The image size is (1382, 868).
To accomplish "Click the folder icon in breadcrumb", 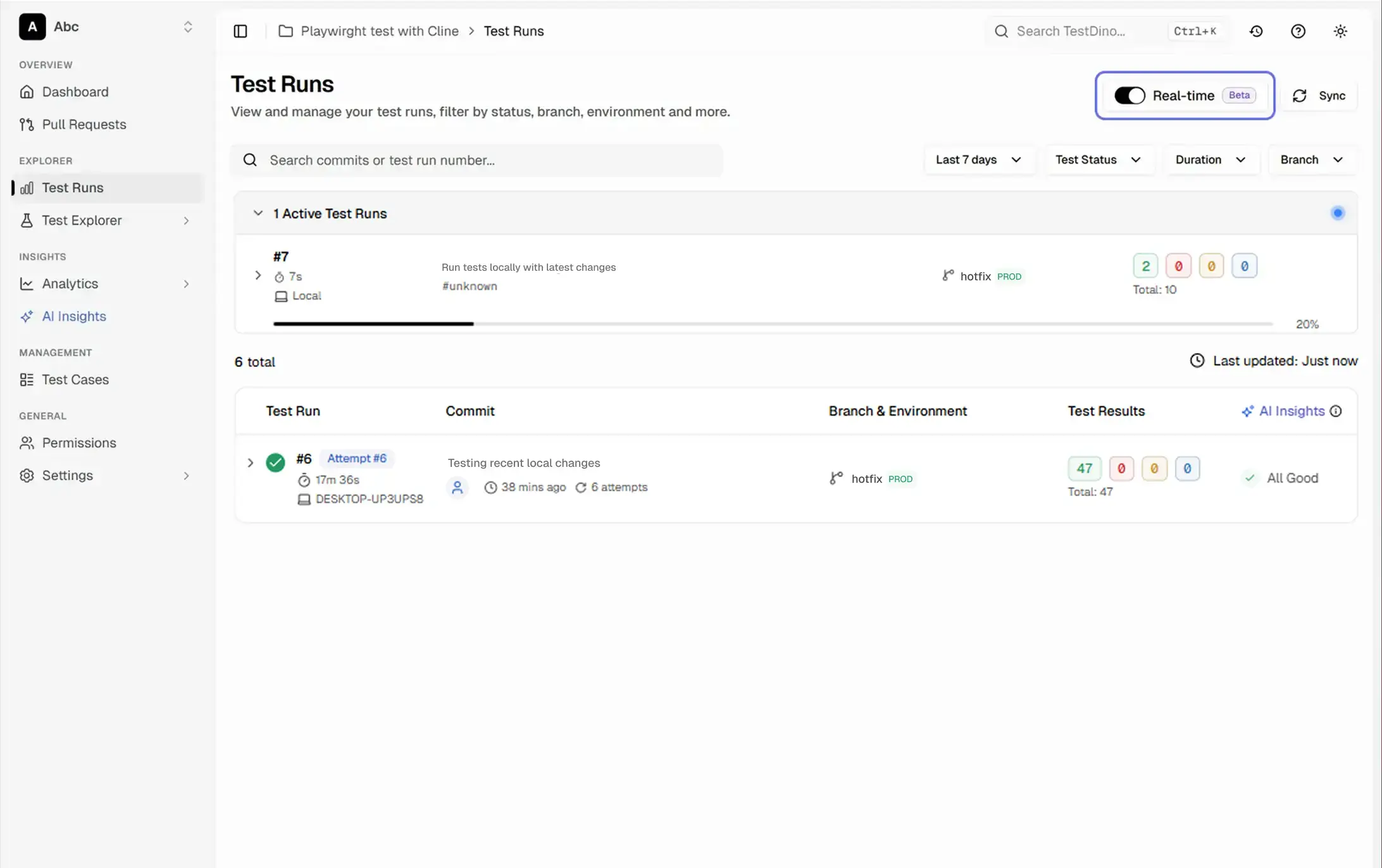I will pos(285,31).
